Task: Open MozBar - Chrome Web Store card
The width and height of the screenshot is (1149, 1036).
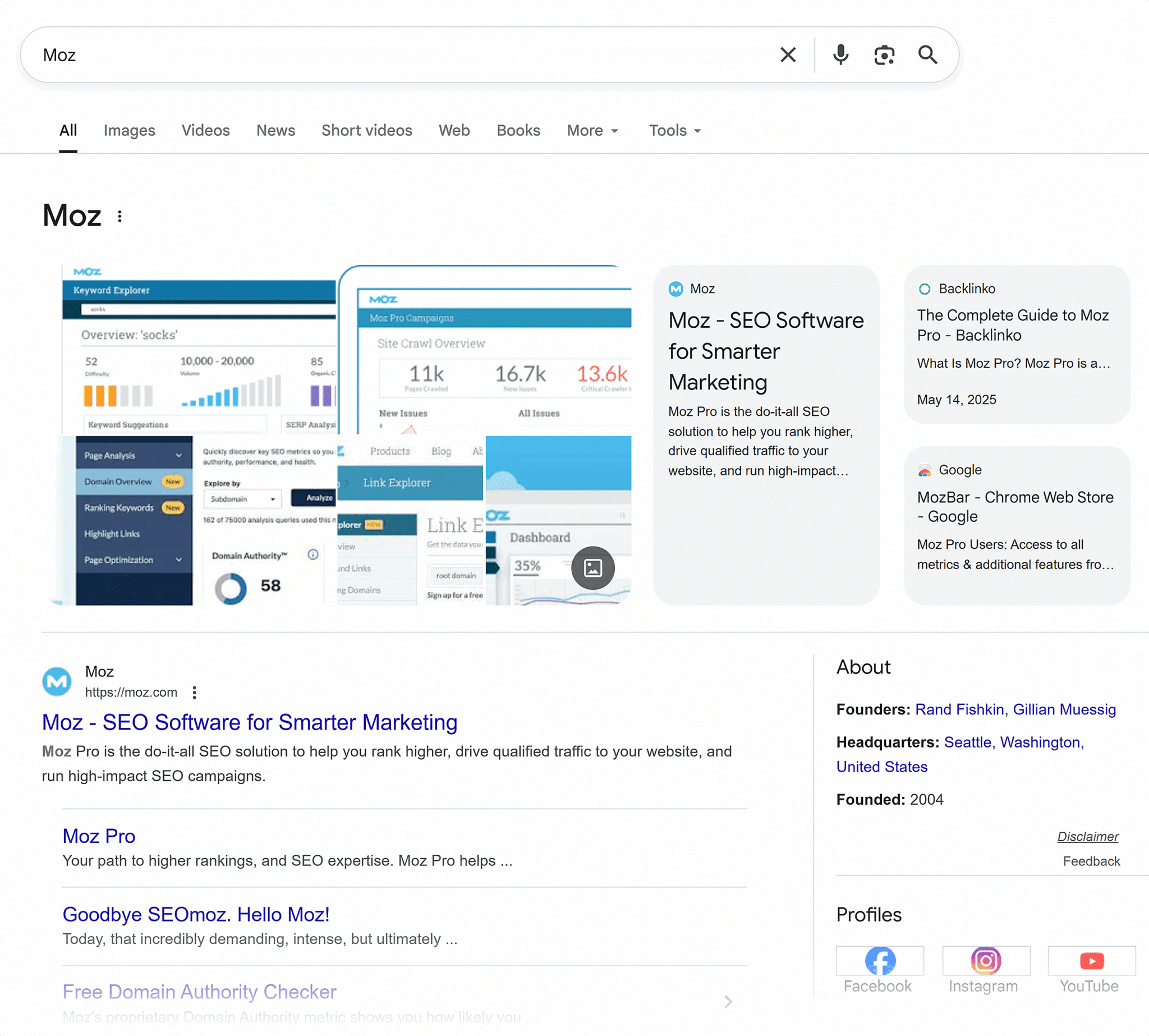Action: [x=1017, y=525]
